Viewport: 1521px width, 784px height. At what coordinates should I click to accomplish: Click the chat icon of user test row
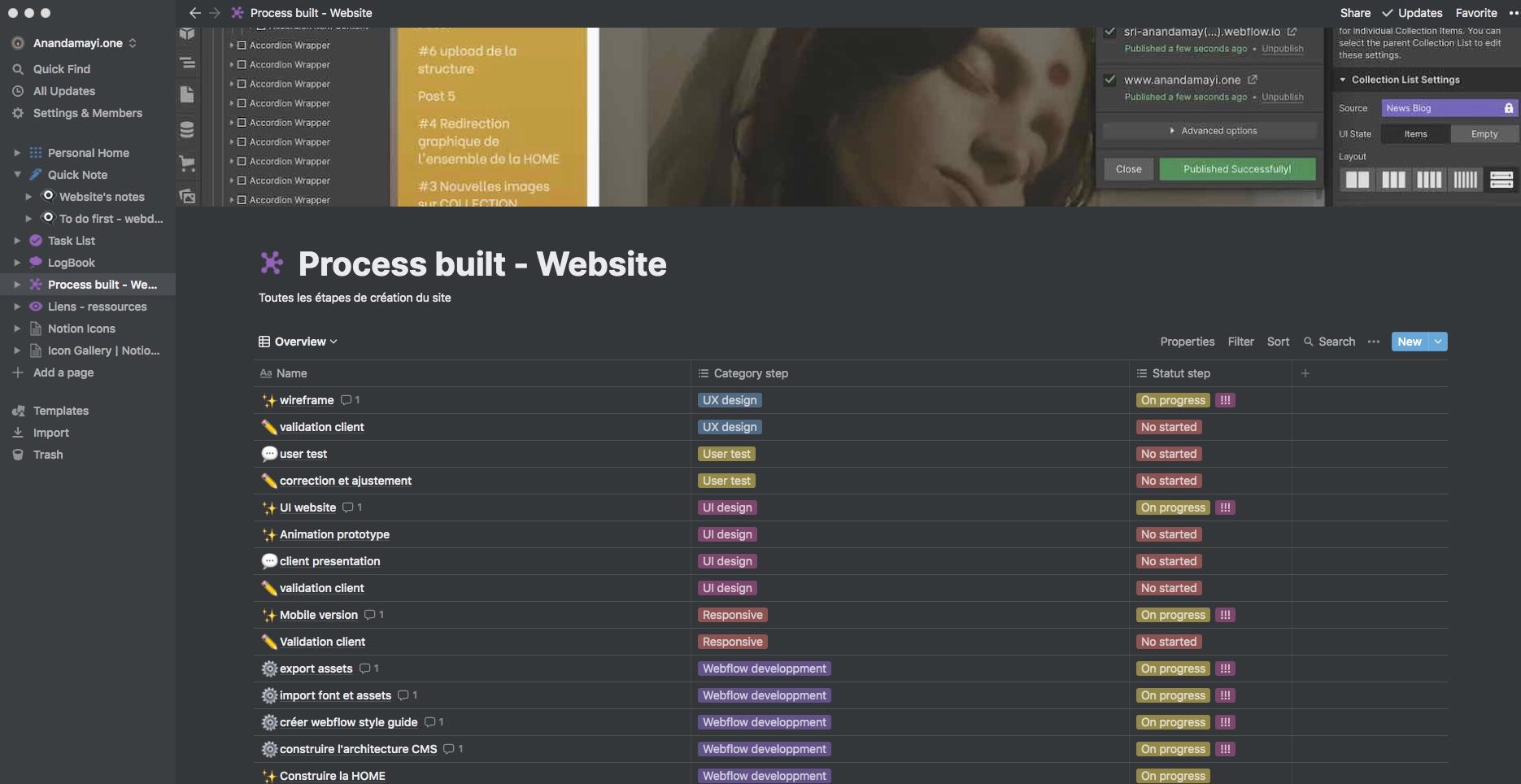click(x=269, y=454)
